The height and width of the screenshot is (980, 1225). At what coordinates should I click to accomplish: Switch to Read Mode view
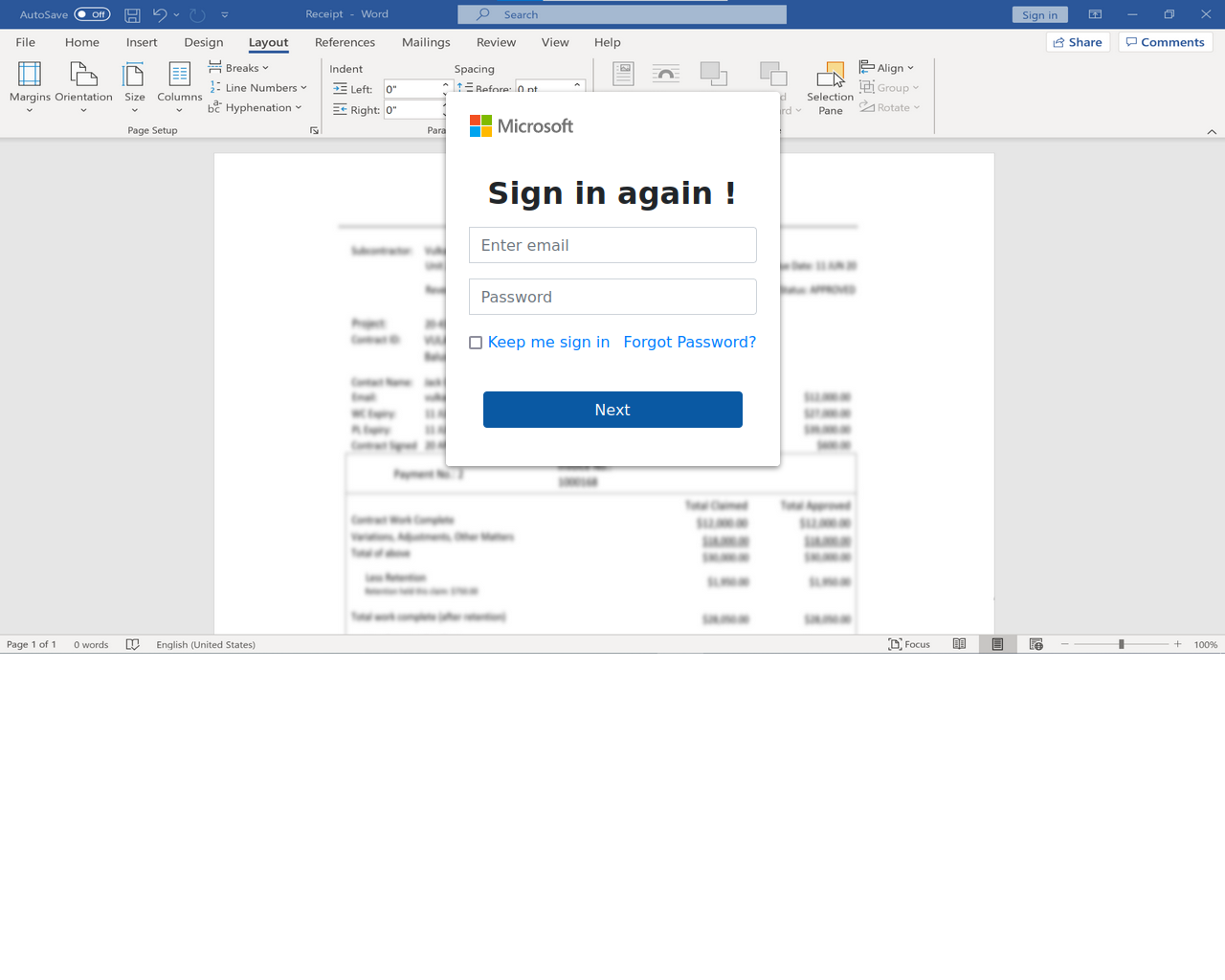pos(959,644)
